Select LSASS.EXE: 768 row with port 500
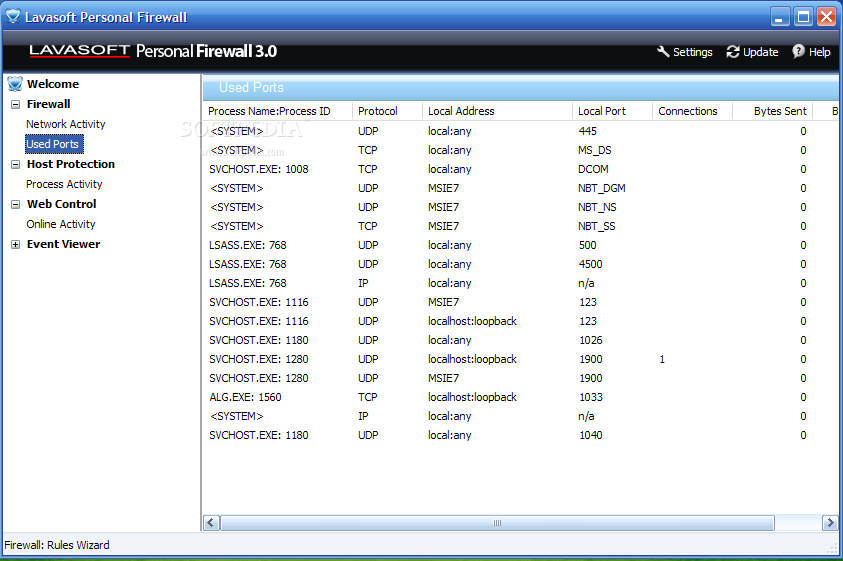The height and width of the screenshot is (561, 843). click(x=520, y=245)
